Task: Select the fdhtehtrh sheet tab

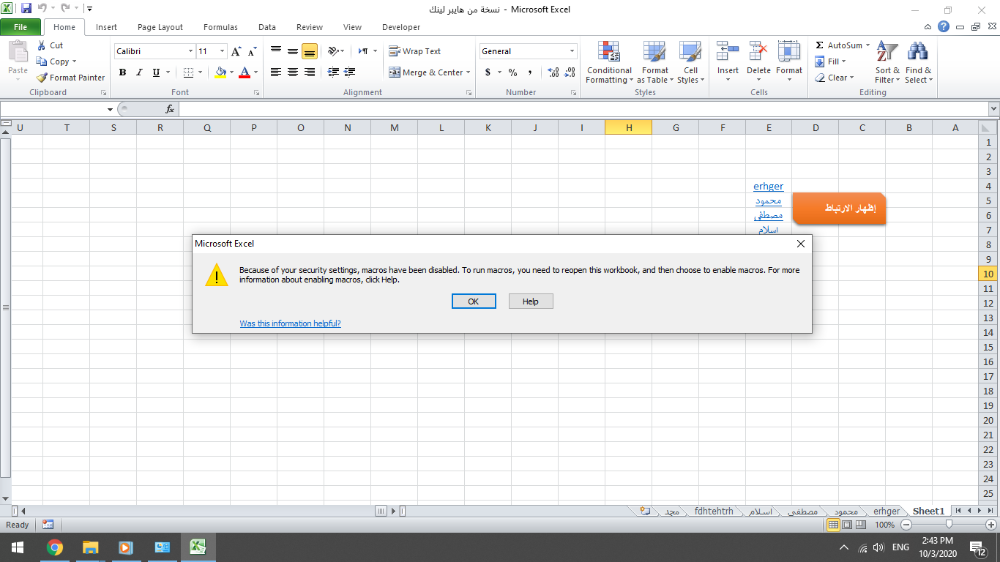Action: pos(713,511)
